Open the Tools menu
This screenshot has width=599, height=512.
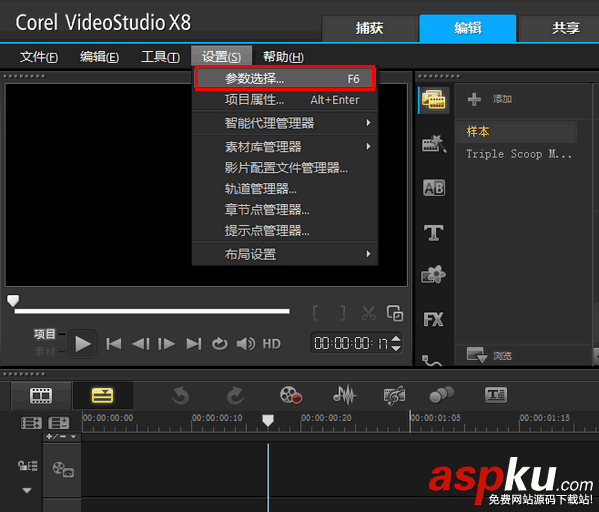(160, 57)
